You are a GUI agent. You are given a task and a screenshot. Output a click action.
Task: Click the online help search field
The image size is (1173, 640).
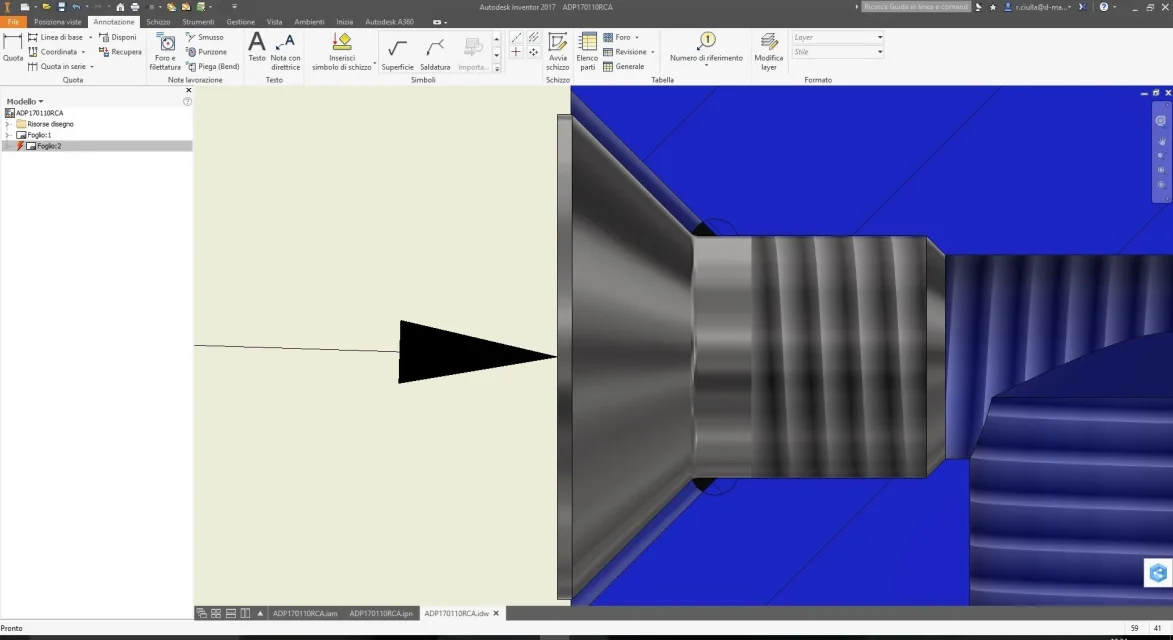pos(916,7)
